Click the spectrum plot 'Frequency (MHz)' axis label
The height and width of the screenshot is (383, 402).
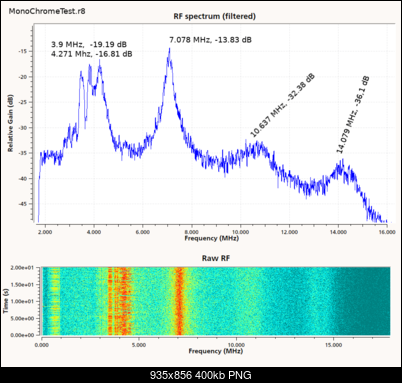(x=212, y=238)
